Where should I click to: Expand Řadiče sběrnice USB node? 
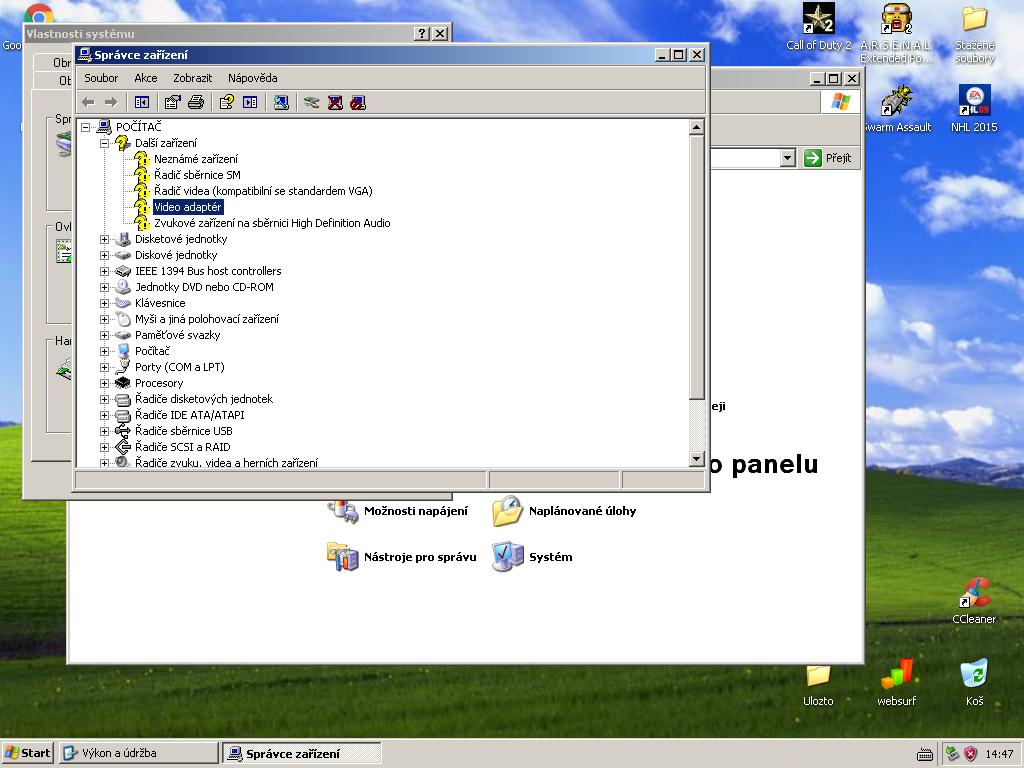[104, 431]
